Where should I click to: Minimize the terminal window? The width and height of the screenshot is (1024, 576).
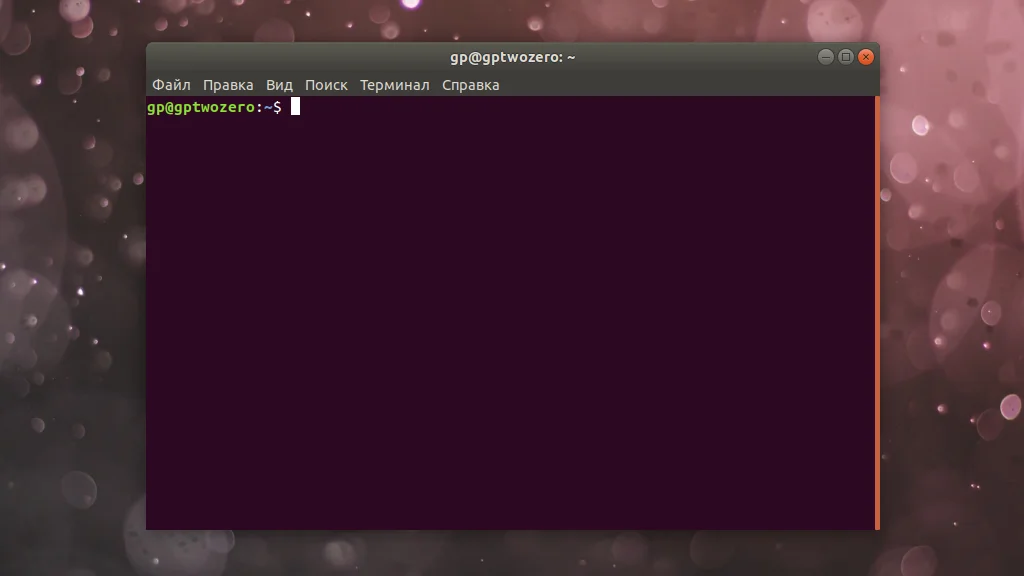[x=825, y=57]
